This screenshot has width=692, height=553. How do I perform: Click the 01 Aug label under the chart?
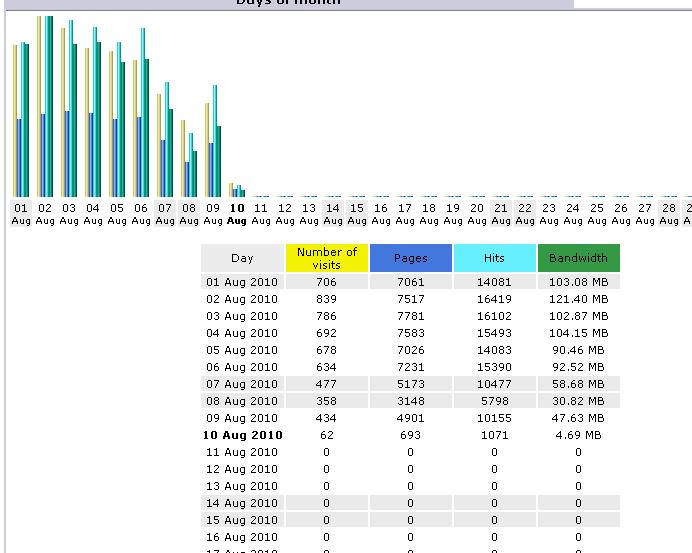(21, 214)
